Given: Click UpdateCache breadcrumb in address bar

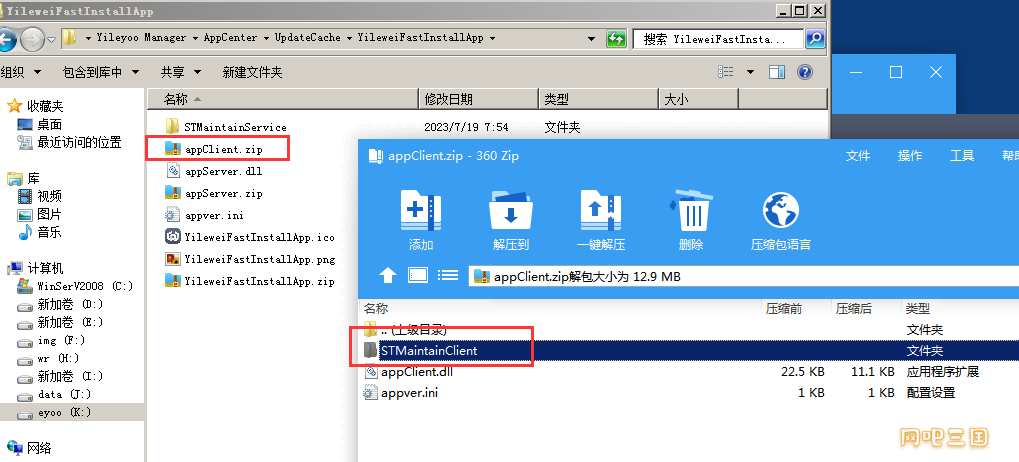Looking at the screenshot, I should click(x=307, y=38).
